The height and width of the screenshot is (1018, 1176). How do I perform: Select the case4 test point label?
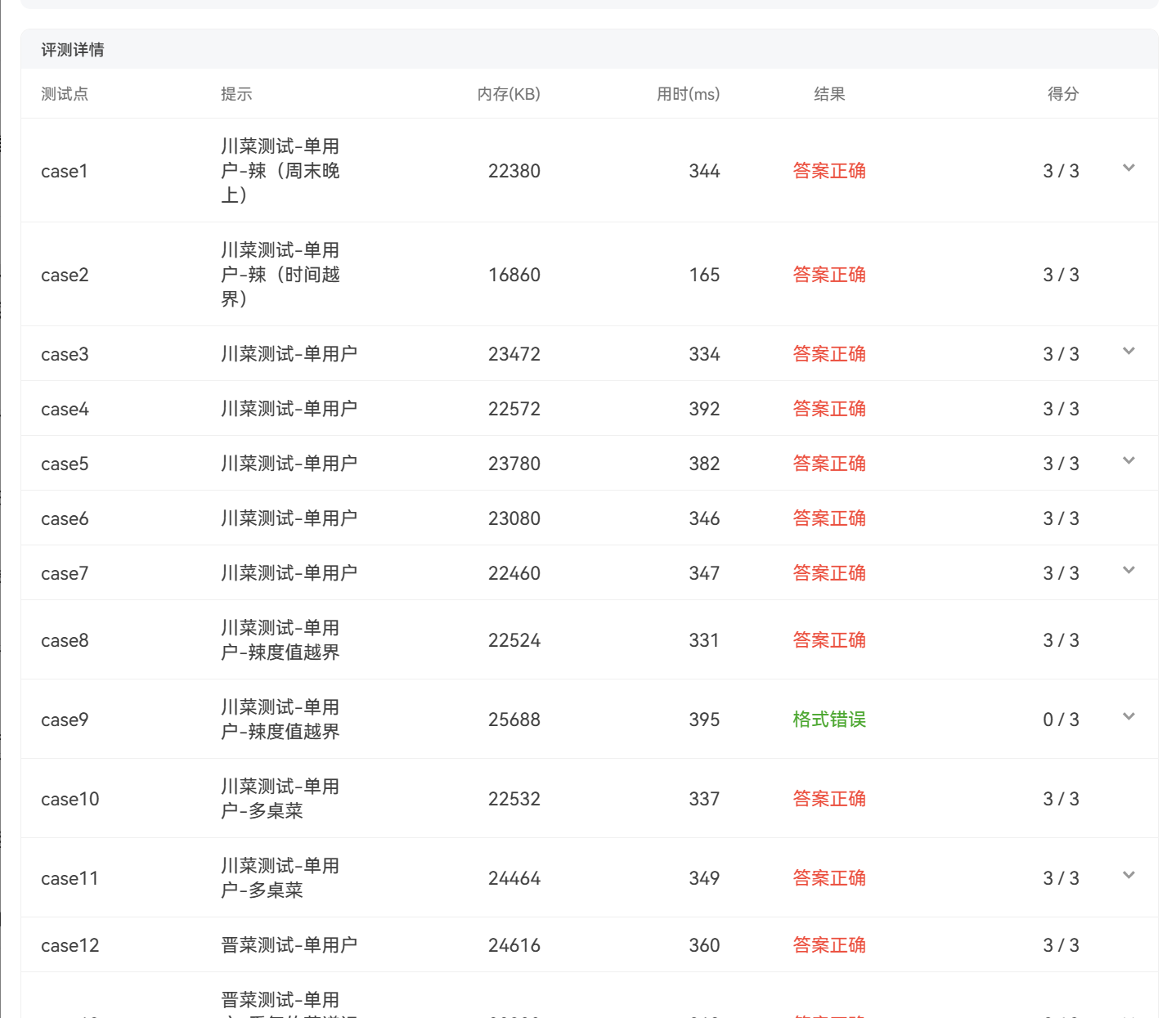click(x=65, y=409)
